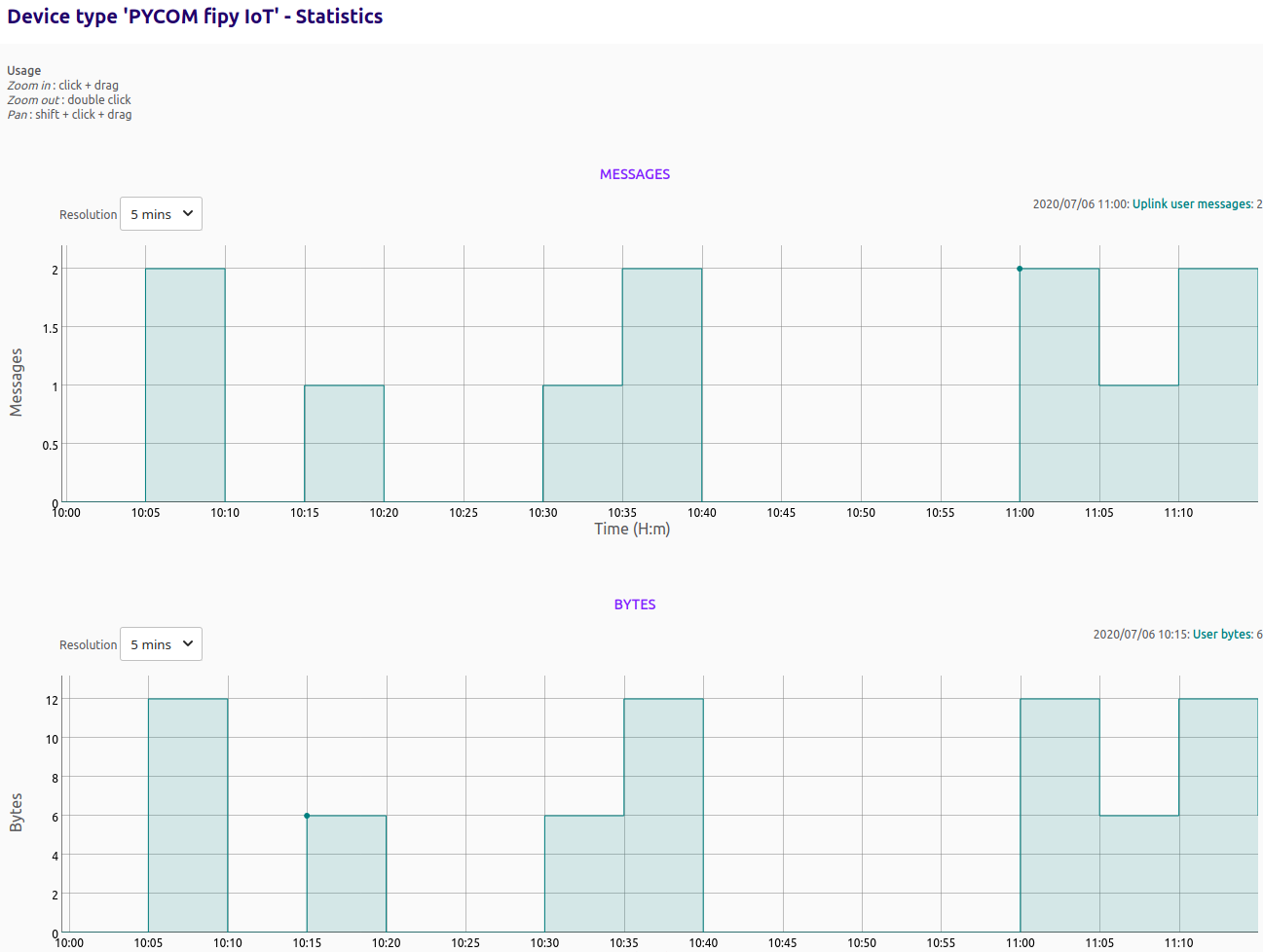
Task: Click the Bytes bar at 11:00
Action: coord(1059,816)
